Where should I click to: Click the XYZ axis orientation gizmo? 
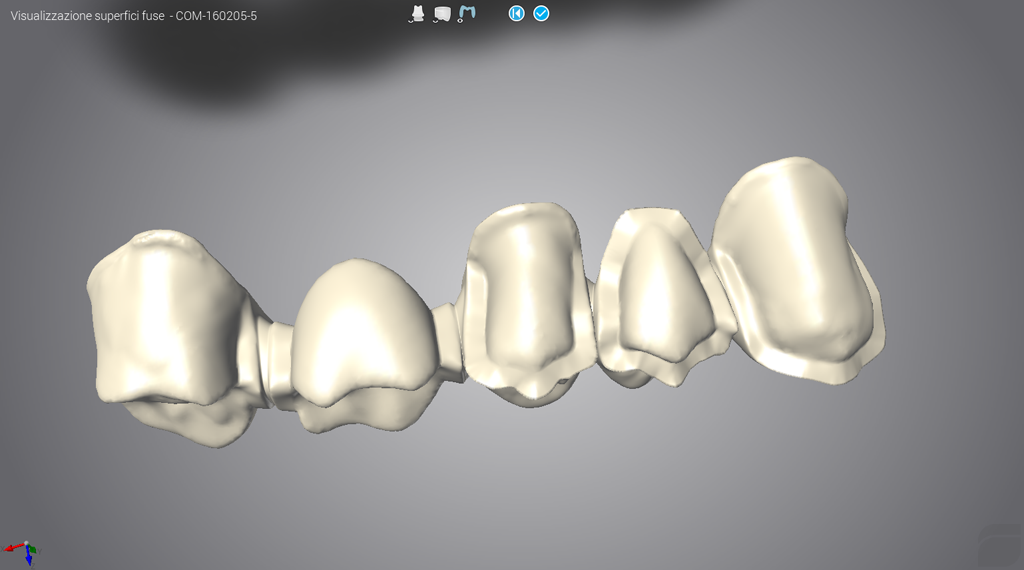(22, 552)
